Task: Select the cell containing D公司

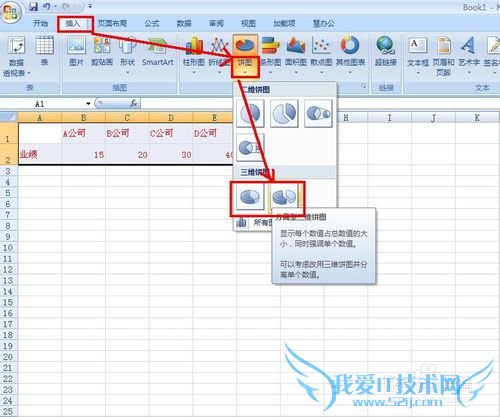Action: click(x=213, y=133)
